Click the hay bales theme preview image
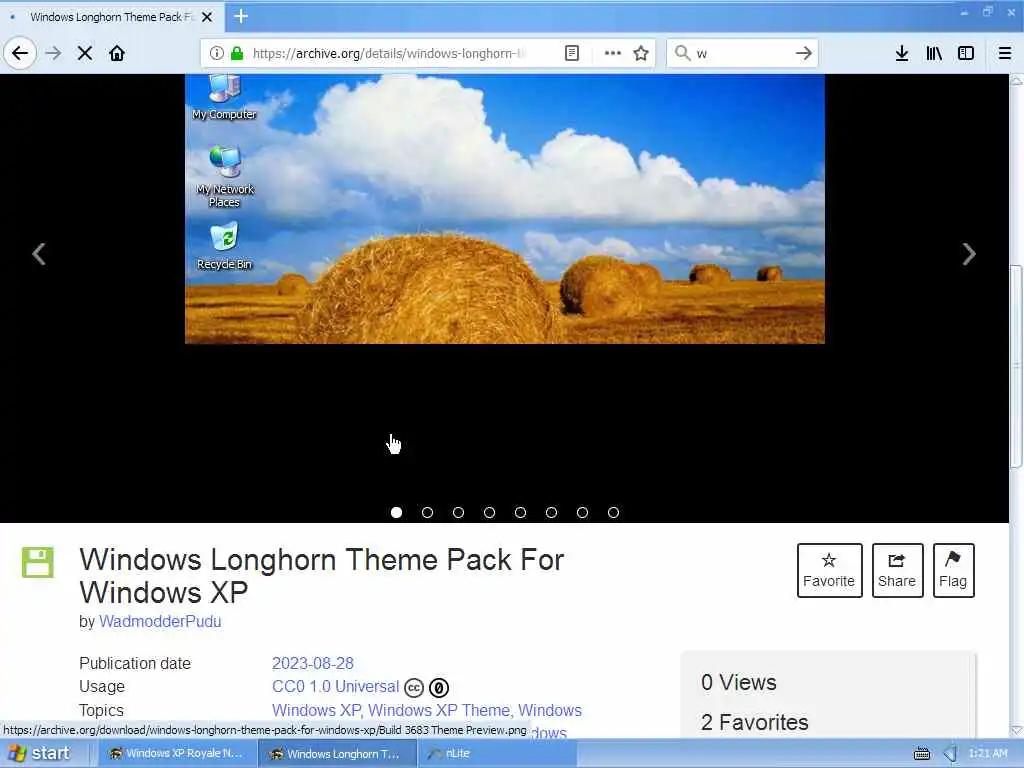The height and width of the screenshot is (768, 1024). click(505, 209)
